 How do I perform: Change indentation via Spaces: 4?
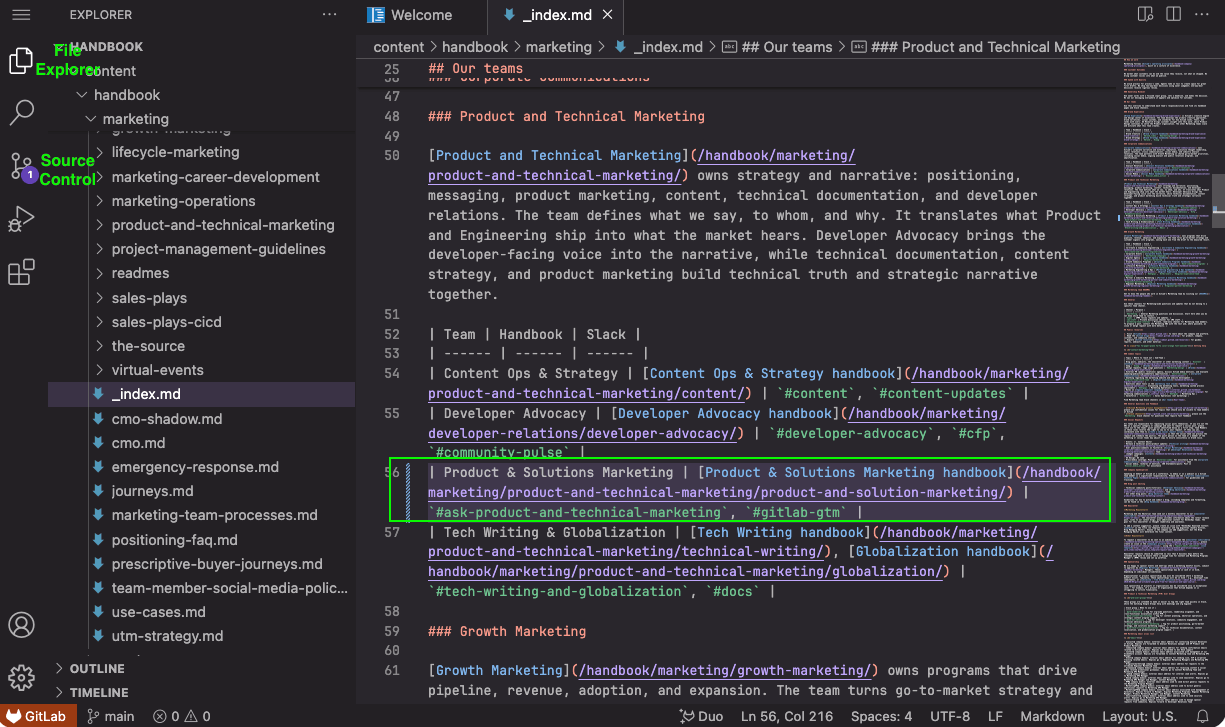(x=881, y=716)
